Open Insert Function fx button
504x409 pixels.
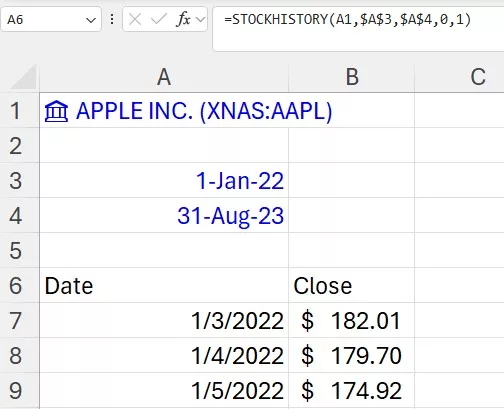pyautogui.click(x=183, y=20)
